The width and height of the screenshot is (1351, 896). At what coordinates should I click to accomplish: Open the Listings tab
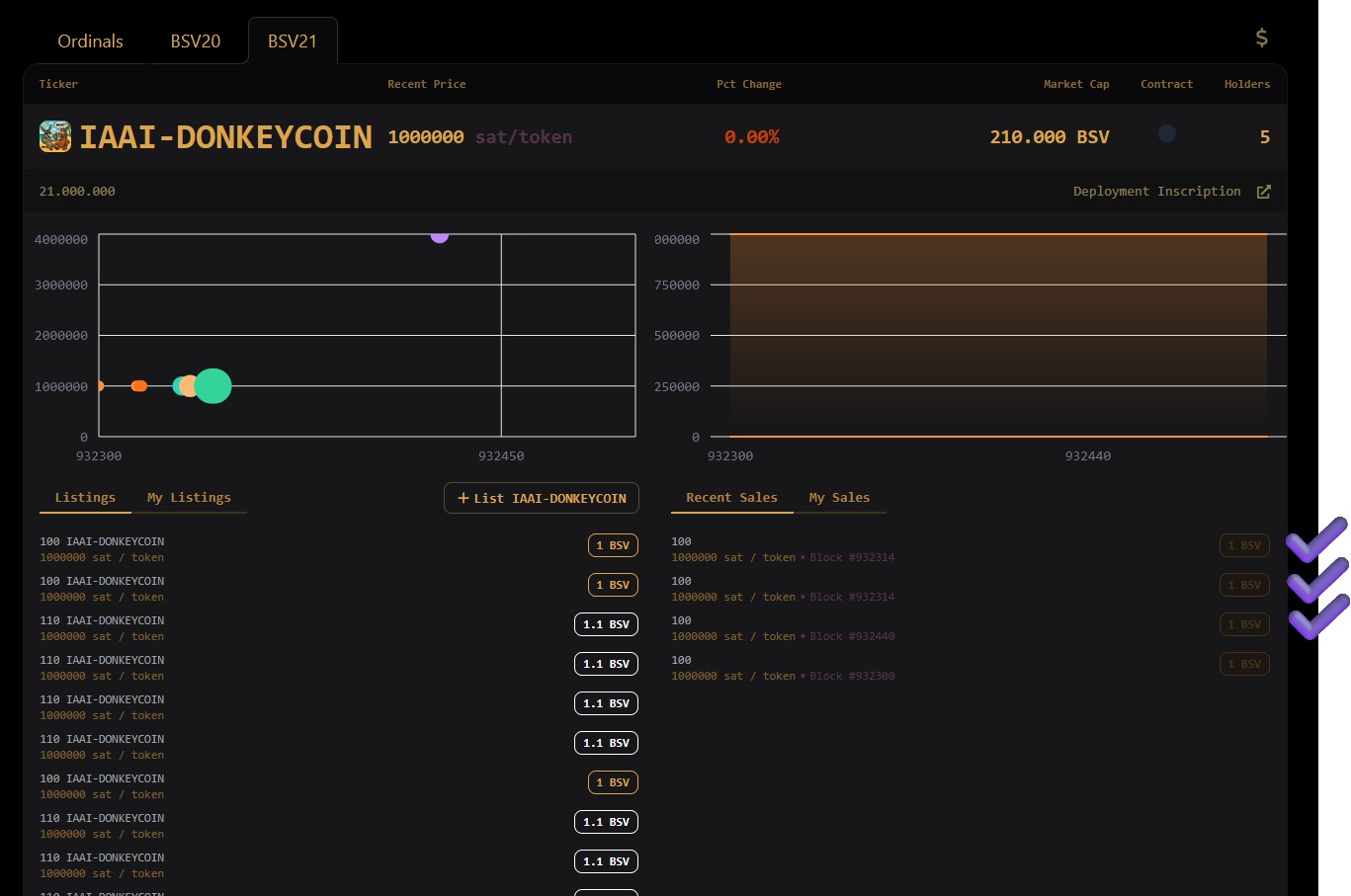pos(85,498)
